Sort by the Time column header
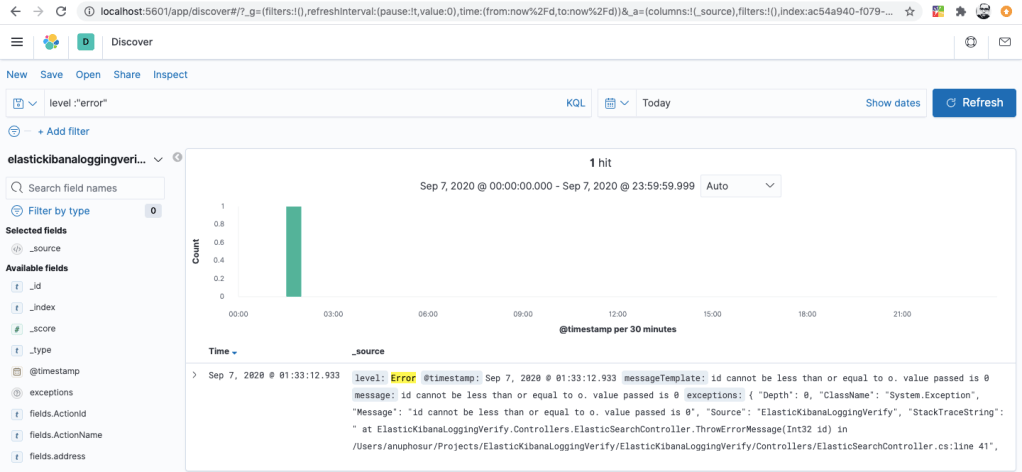 coord(222,351)
